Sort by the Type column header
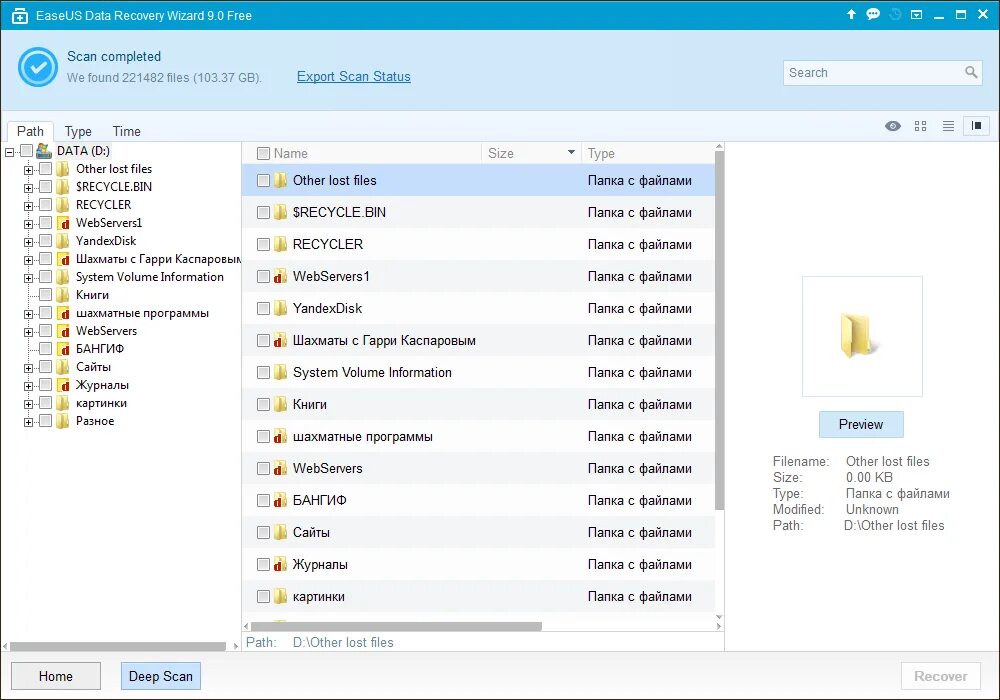The image size is (1000, 700). 601,153
